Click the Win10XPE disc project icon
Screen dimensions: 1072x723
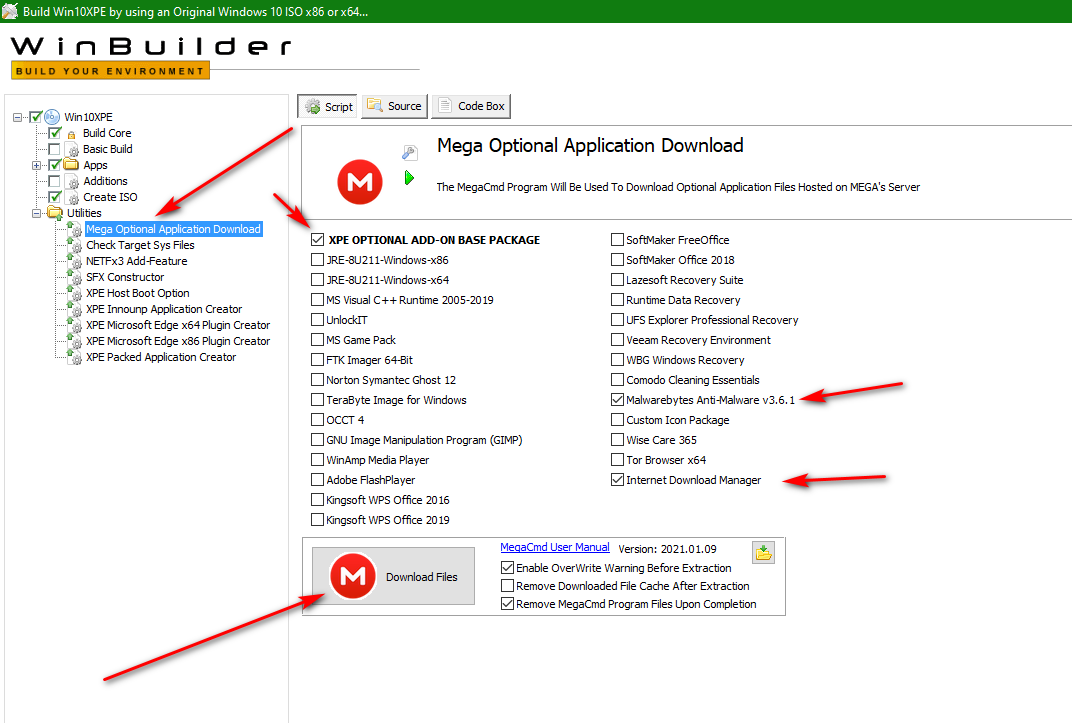click(52, 117)
